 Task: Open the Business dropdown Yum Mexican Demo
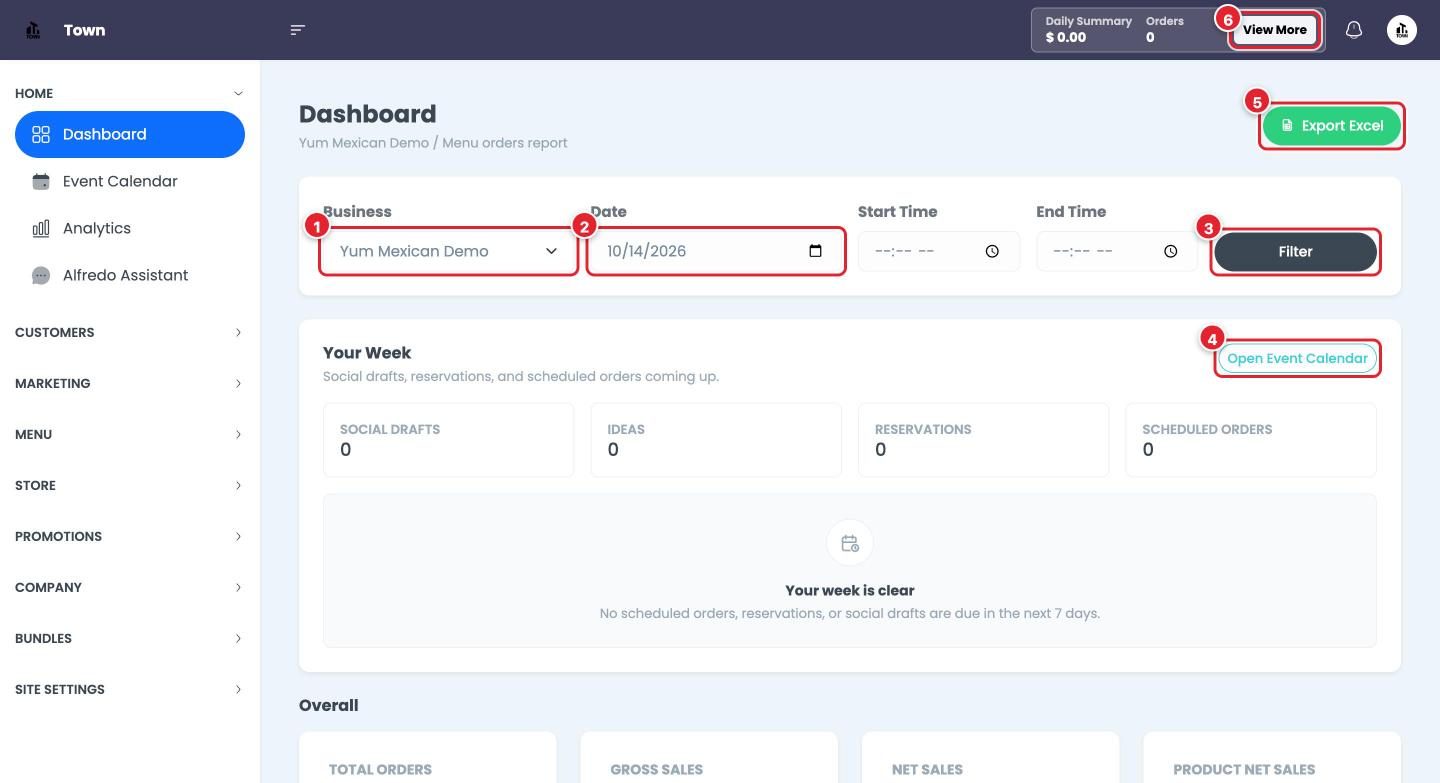coord(449,251)
